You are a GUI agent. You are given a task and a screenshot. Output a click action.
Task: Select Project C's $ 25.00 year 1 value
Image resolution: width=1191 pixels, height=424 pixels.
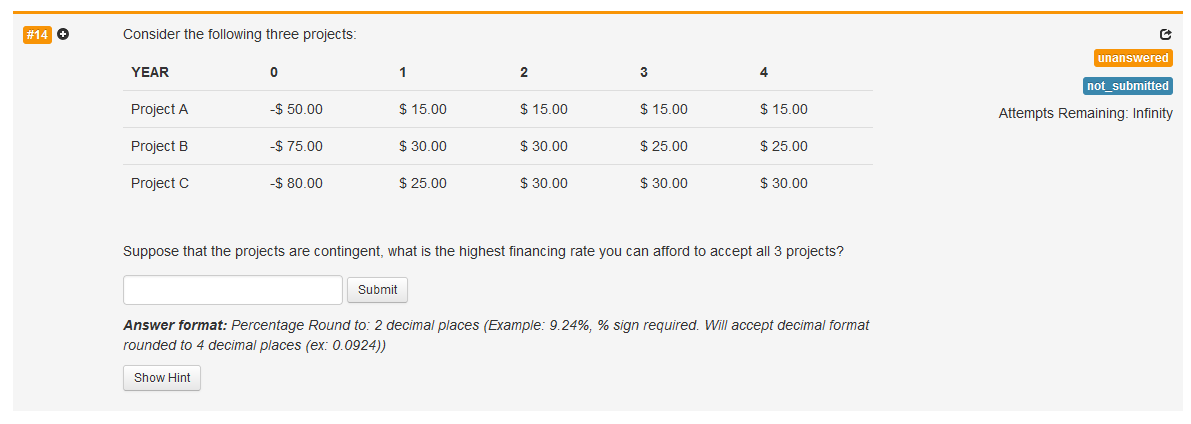(x=422, y=183)
